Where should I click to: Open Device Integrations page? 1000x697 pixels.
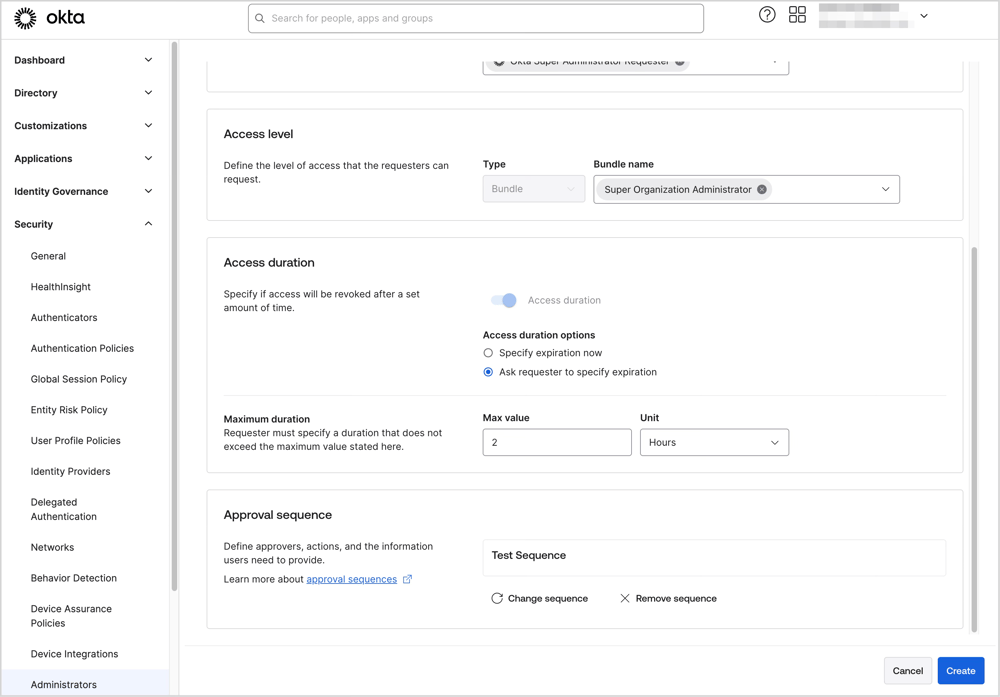click(74, 654)
